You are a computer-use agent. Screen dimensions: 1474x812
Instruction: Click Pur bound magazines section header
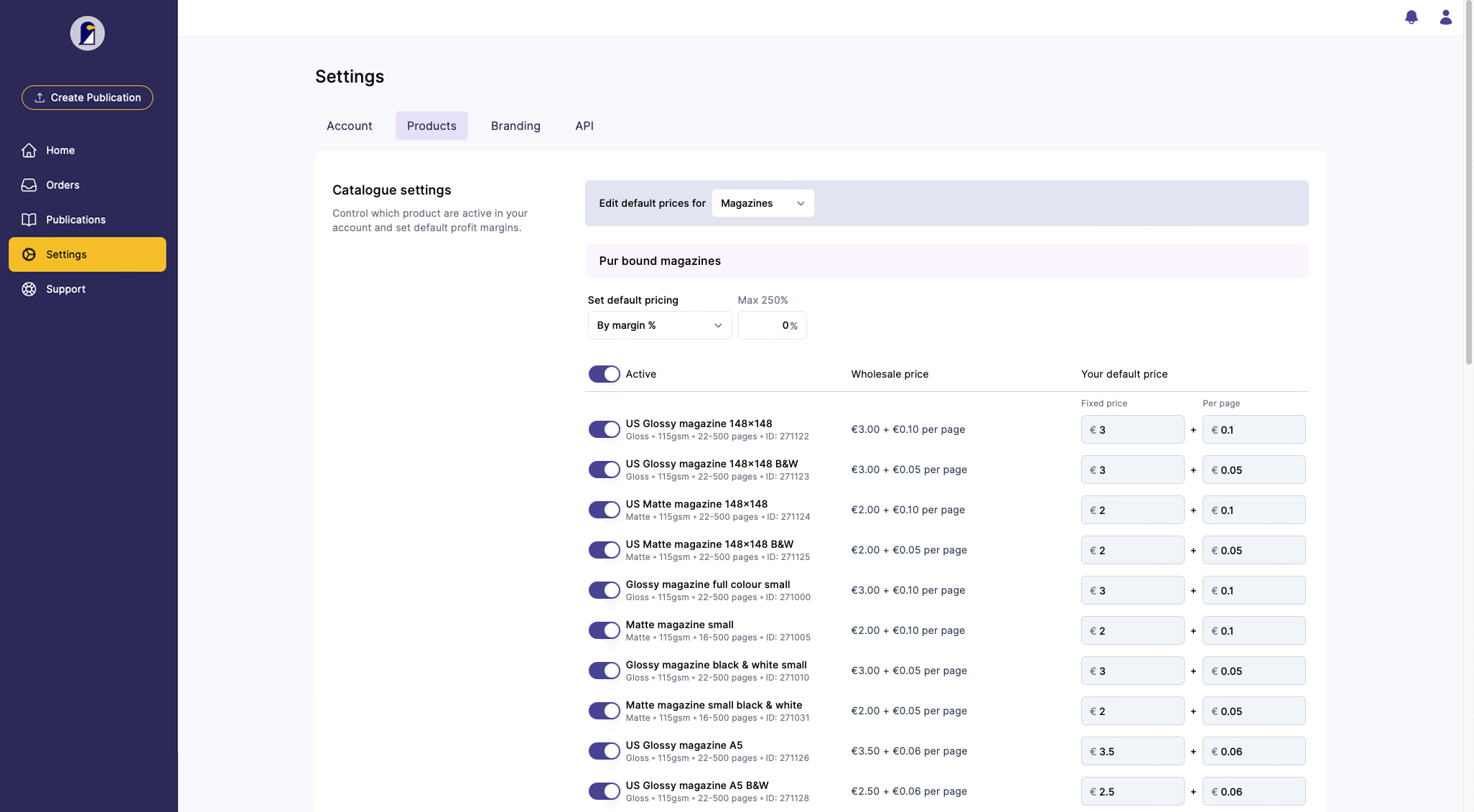946,261
